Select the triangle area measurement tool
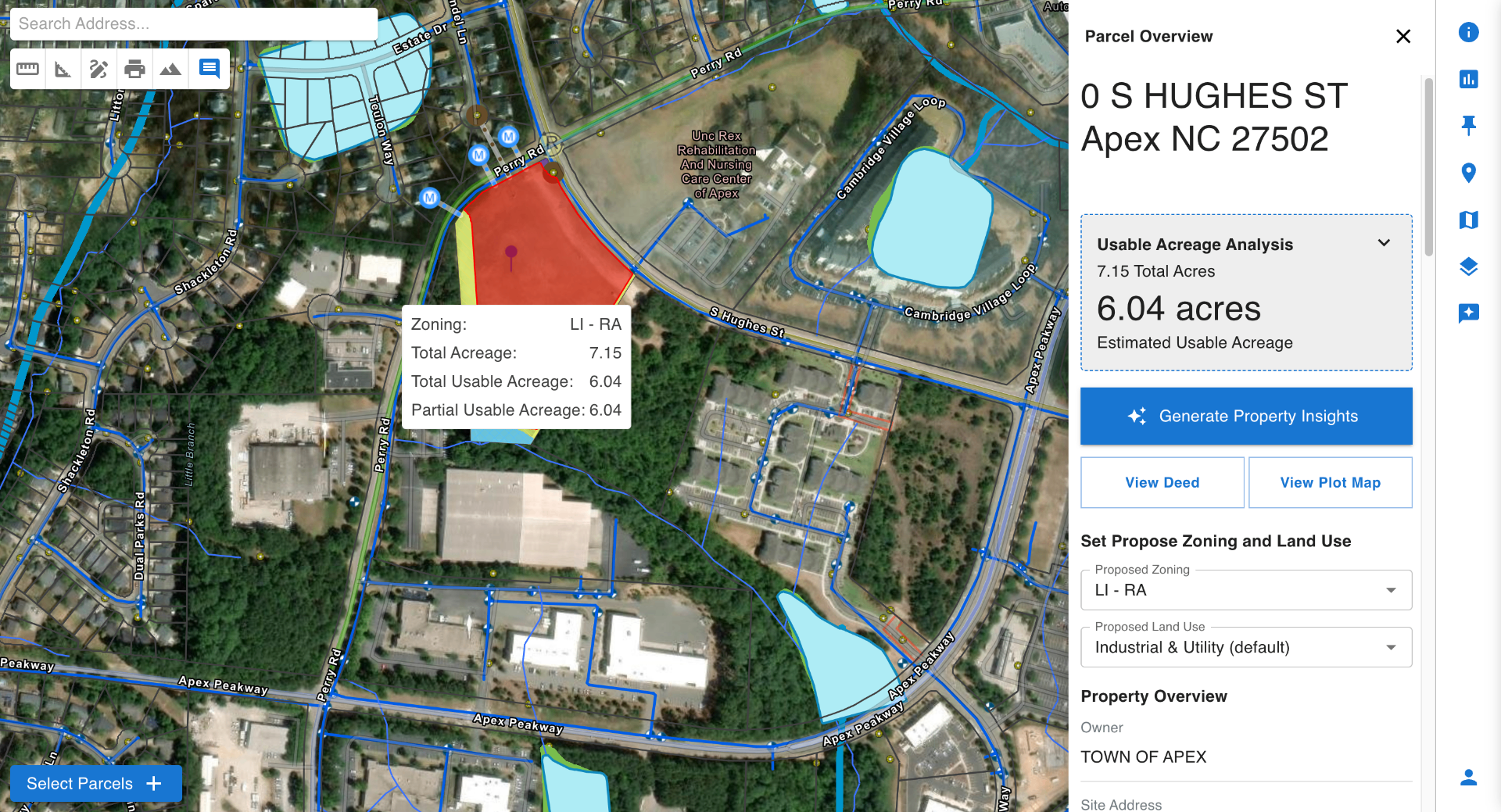 pos(63,69)
